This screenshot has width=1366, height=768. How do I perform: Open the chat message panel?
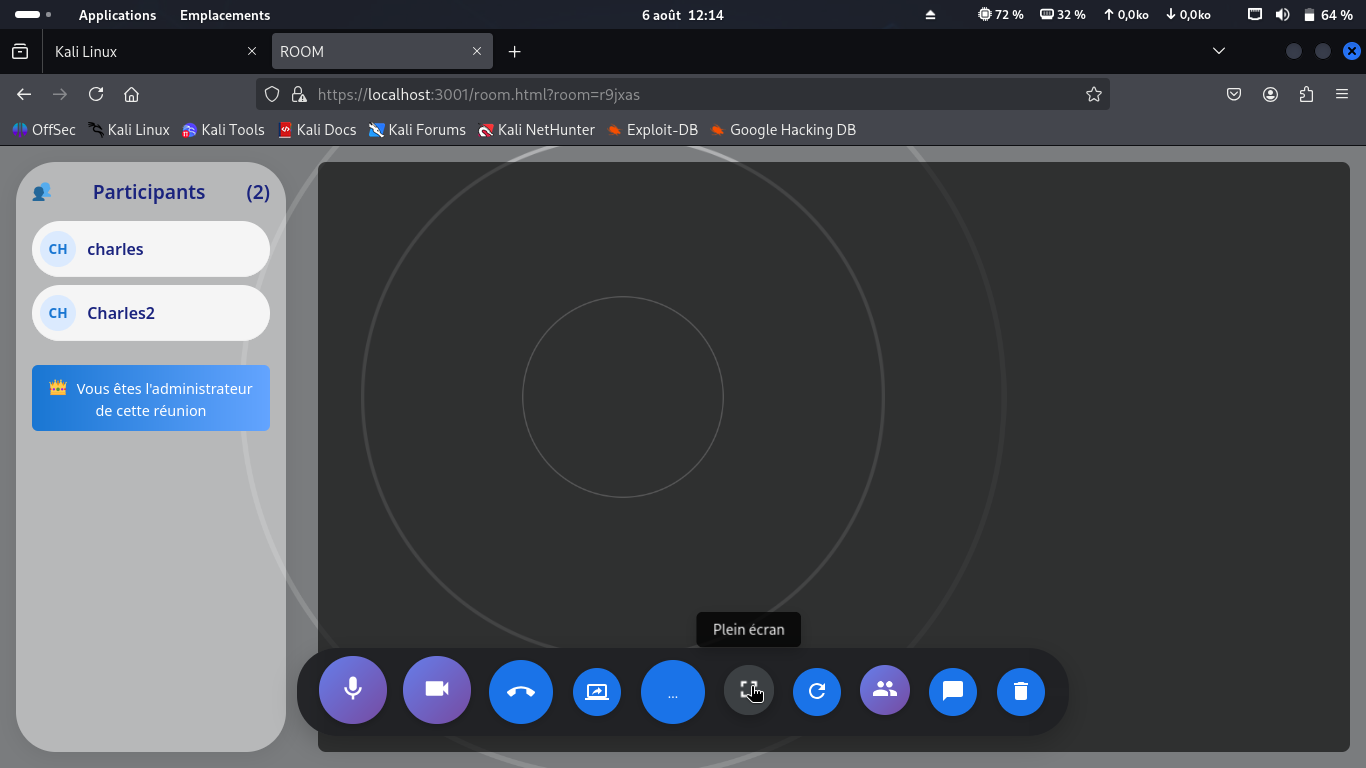[953, 691]
